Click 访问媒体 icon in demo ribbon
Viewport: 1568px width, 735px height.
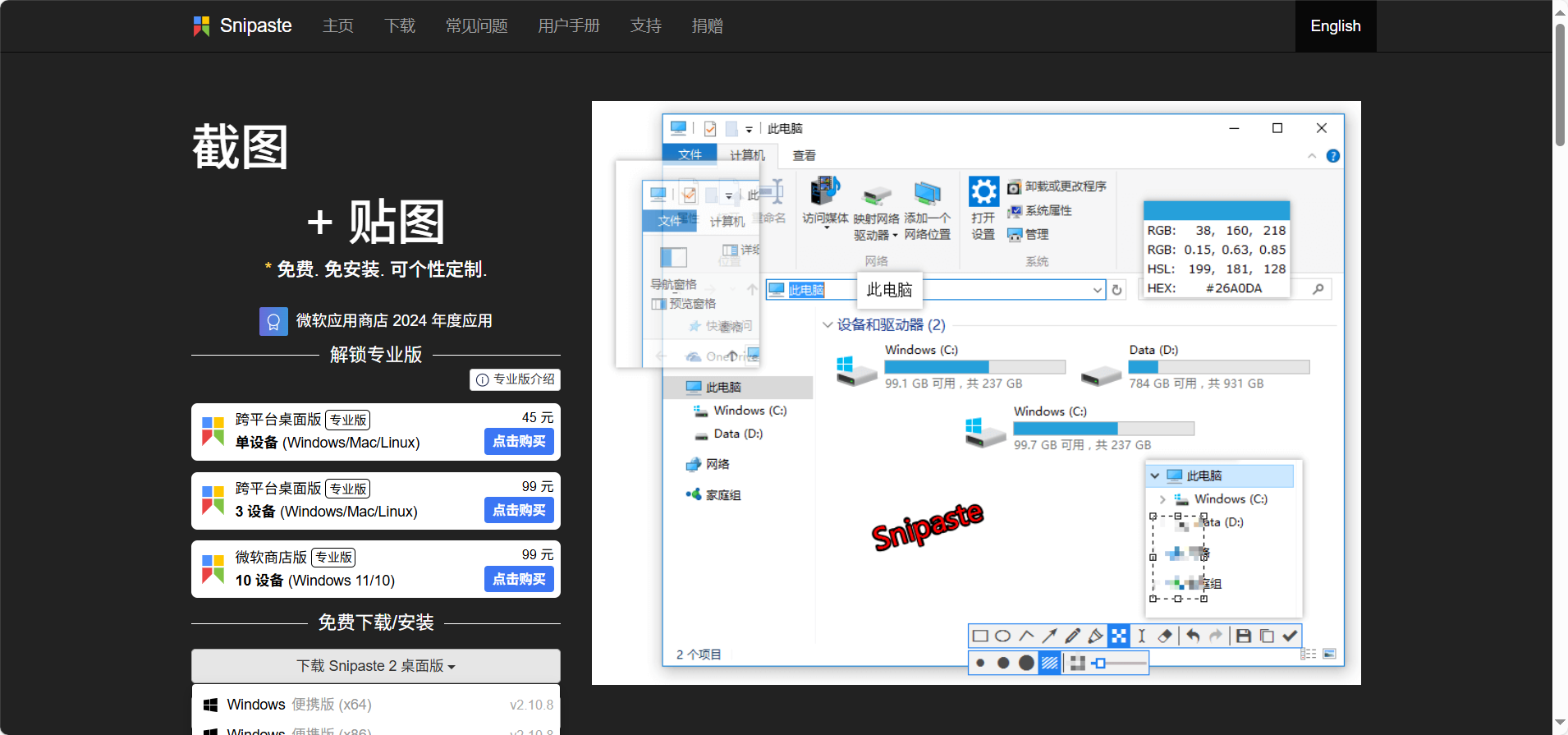pos(825,191)
